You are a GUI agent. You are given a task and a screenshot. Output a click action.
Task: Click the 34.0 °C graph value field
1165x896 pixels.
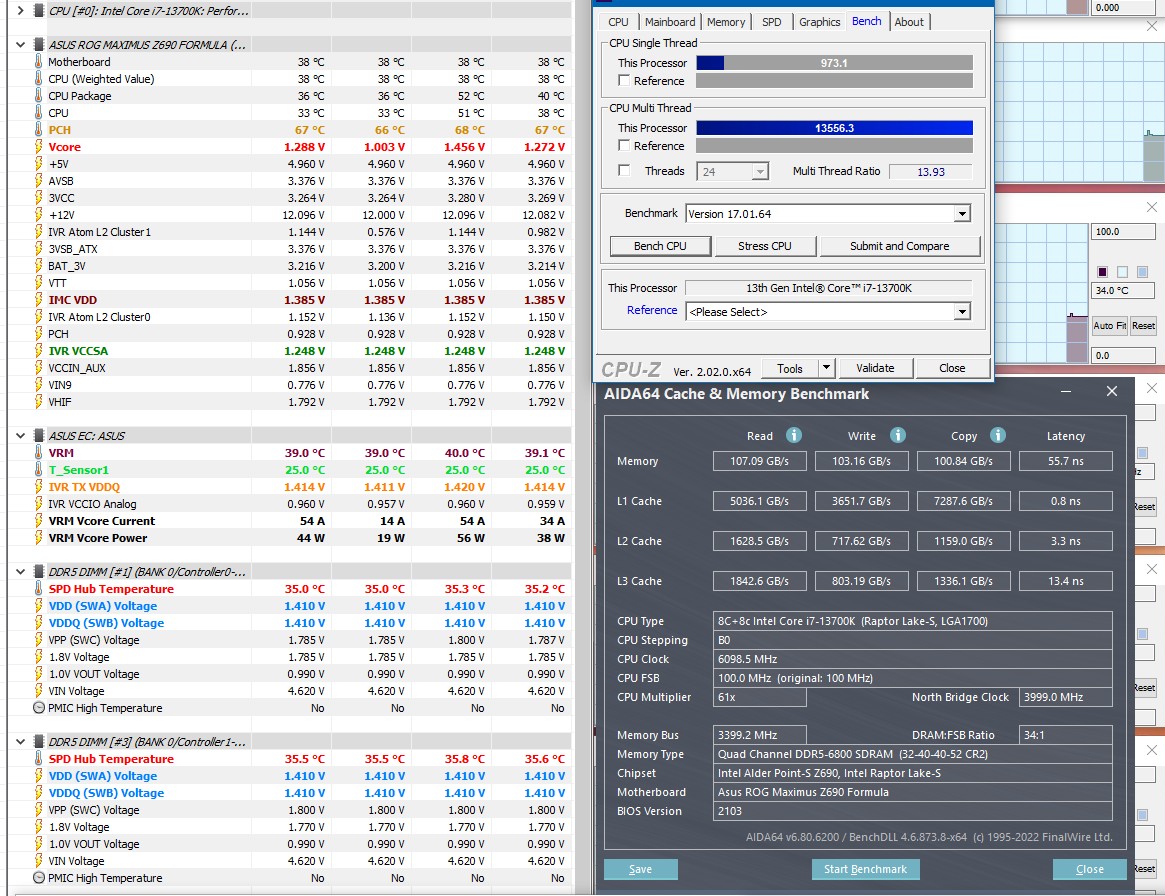[1122, 290]
